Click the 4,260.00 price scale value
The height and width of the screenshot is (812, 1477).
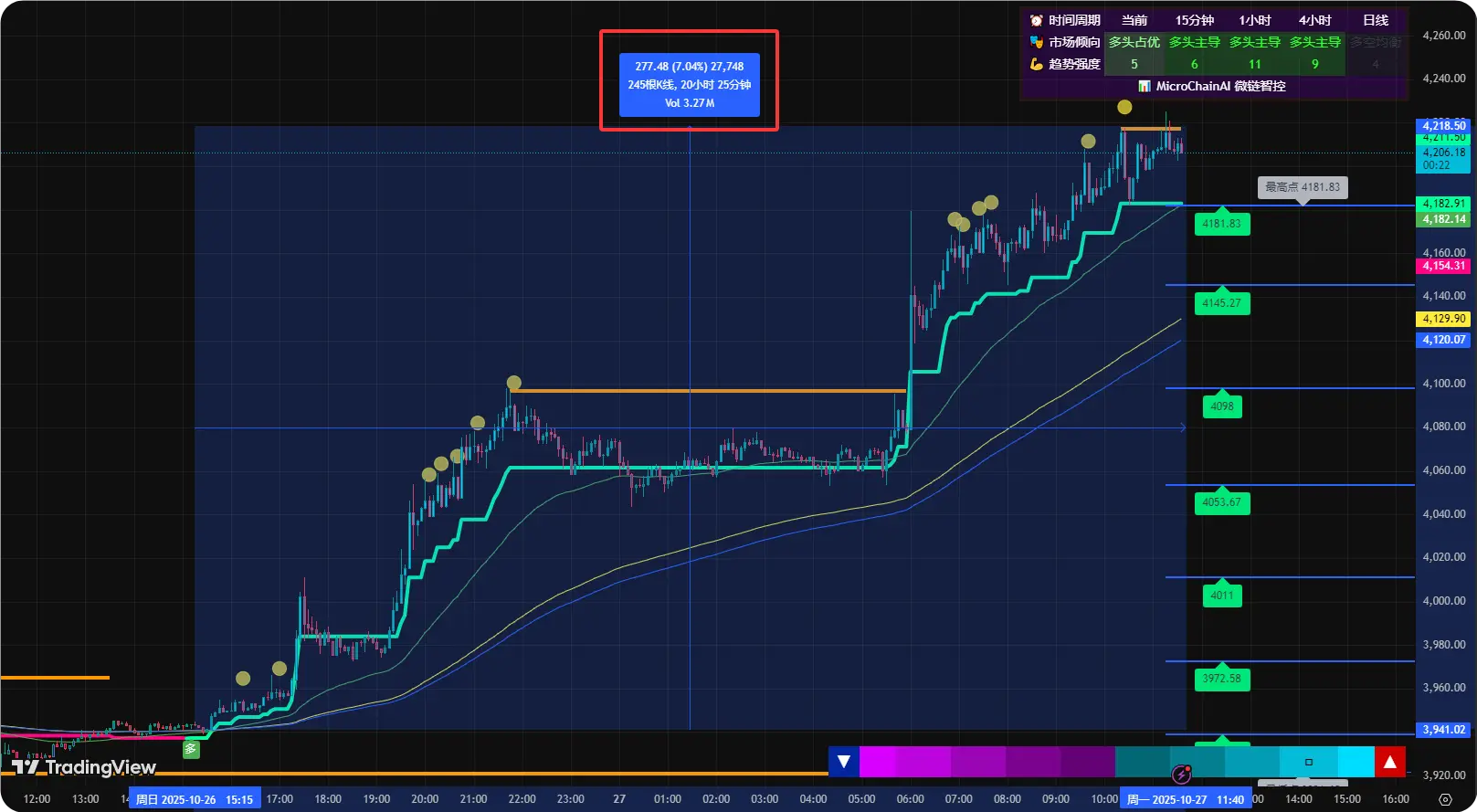click(1444, 36)
